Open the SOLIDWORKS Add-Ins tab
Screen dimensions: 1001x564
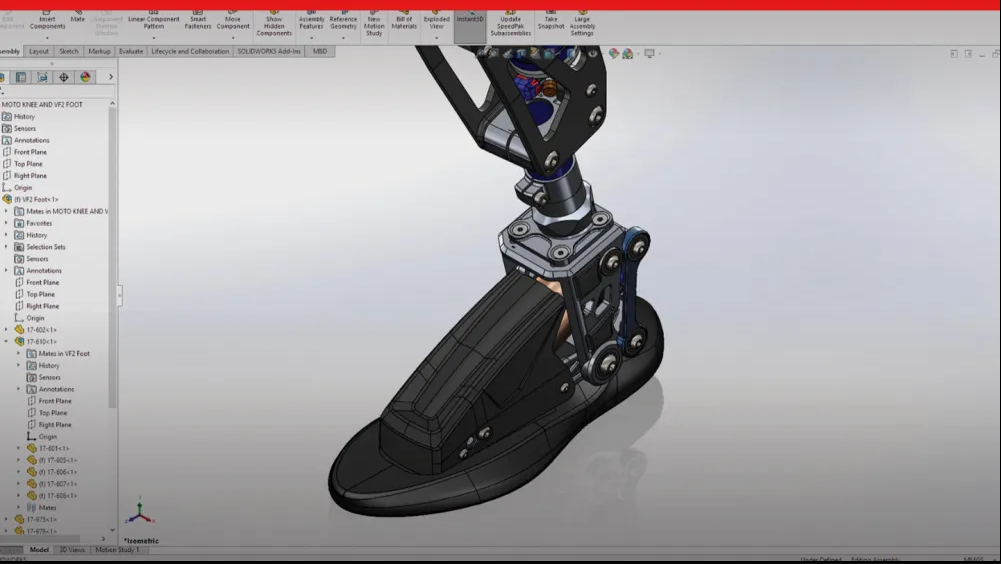[268, 51]
